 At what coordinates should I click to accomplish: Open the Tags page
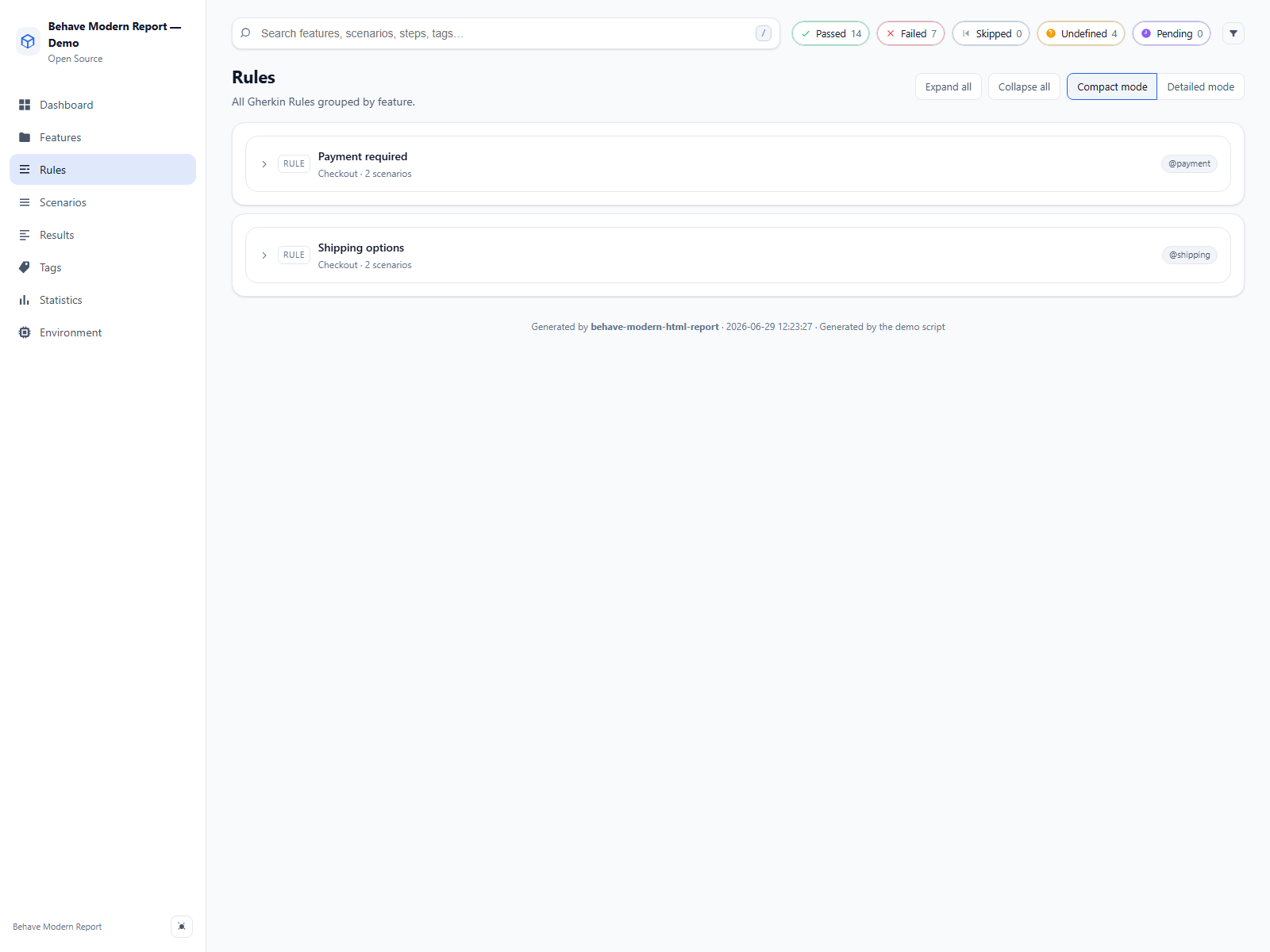pos(102,267)
